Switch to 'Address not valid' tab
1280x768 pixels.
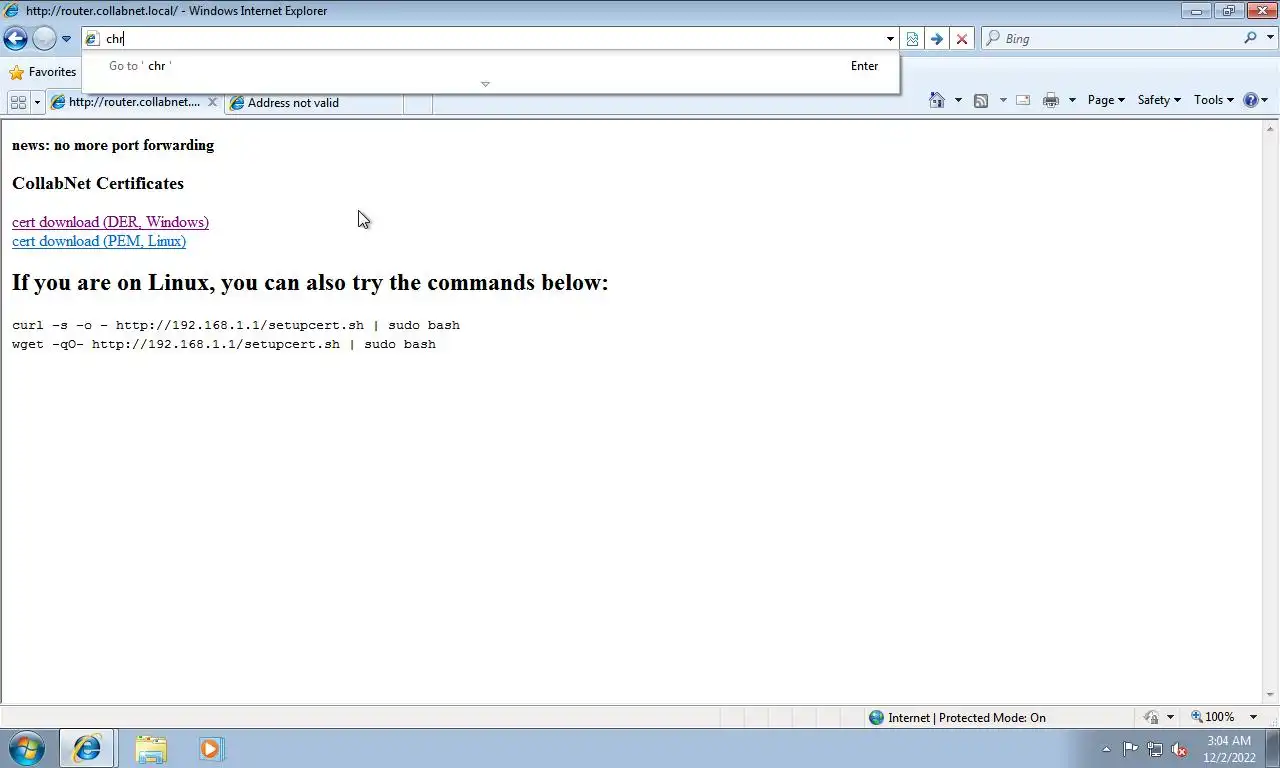click(314, 103)
